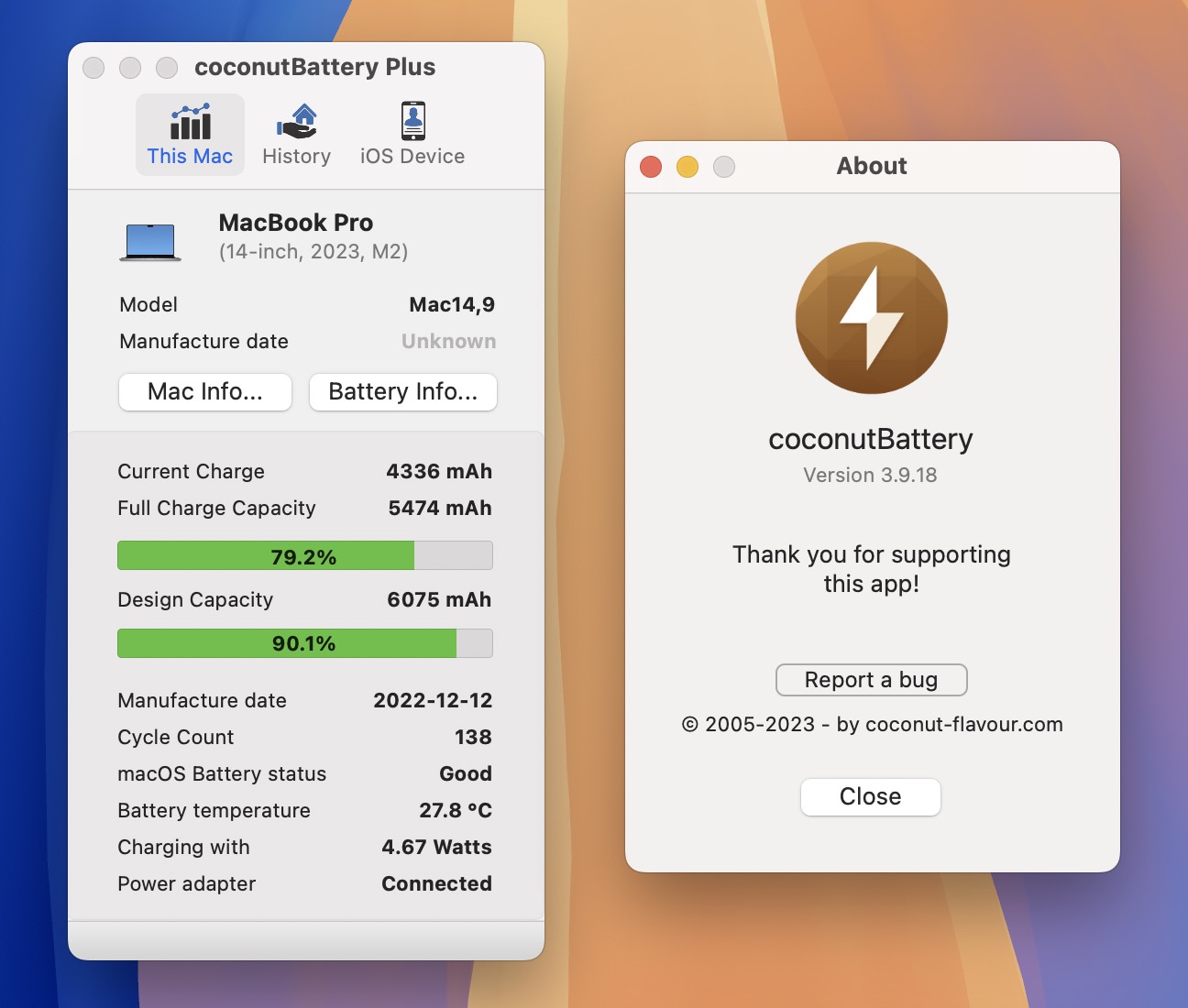Select the This Mac bar chart icon
Viewport: 1188px width, 1008px height.
click(x=191, y=121)
